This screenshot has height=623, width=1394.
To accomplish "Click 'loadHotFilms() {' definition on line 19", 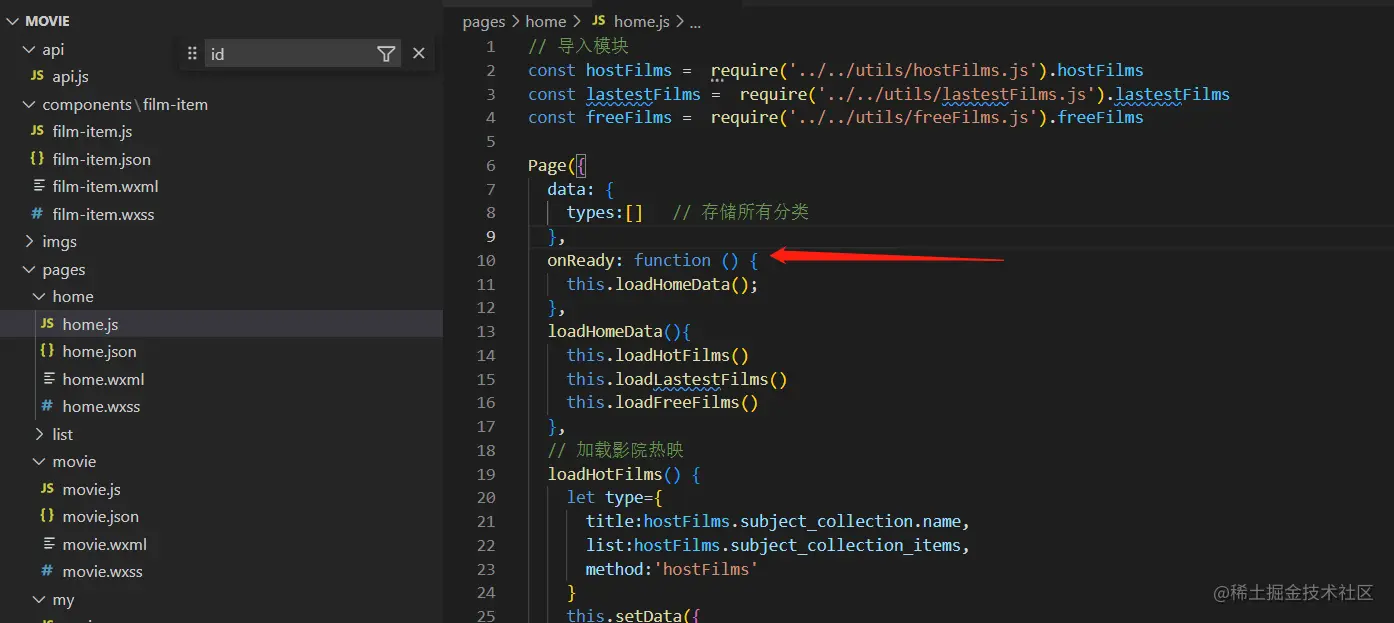I will (x=624, y=474).
